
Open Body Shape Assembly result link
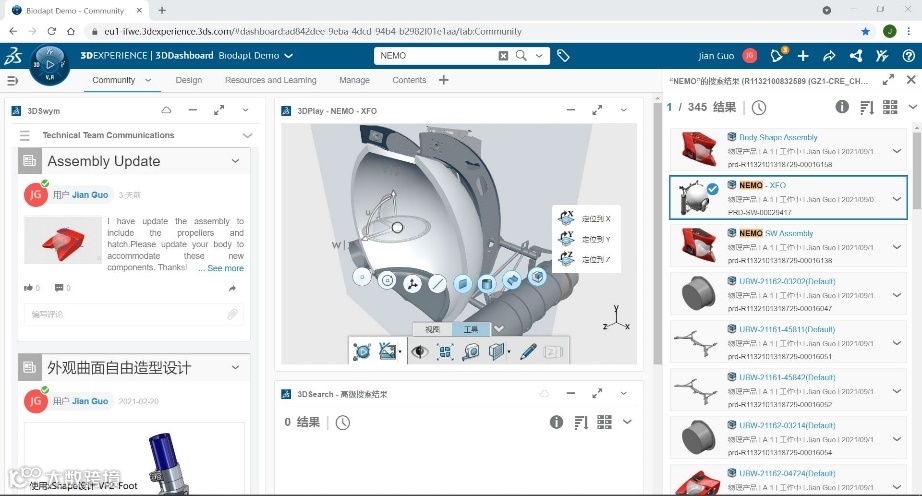coord(778,137)
